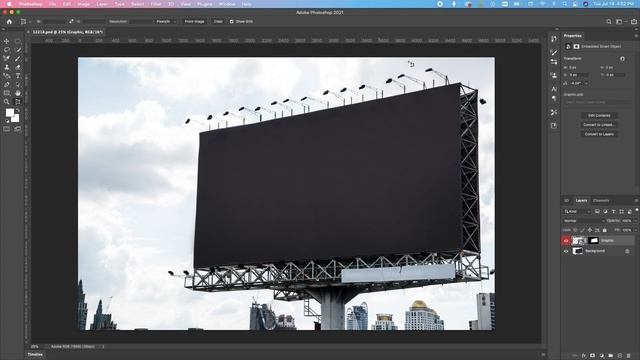Switch to the 3D panel tab
The width and height of the screenshot is (640, 360).
567,201
